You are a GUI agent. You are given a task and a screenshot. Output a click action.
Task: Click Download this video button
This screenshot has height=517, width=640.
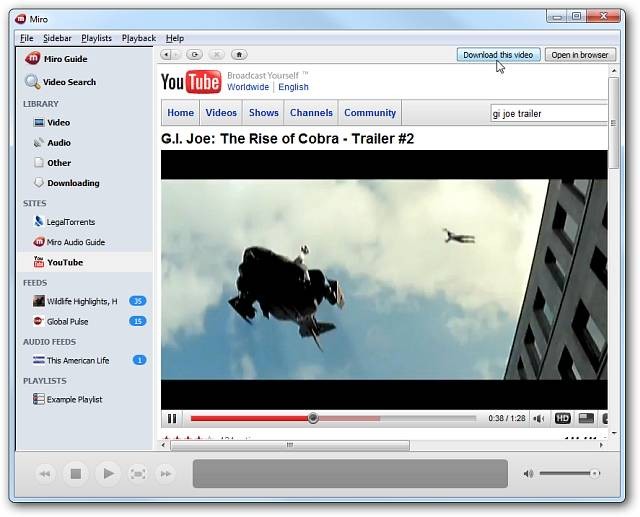coord(498,55)
